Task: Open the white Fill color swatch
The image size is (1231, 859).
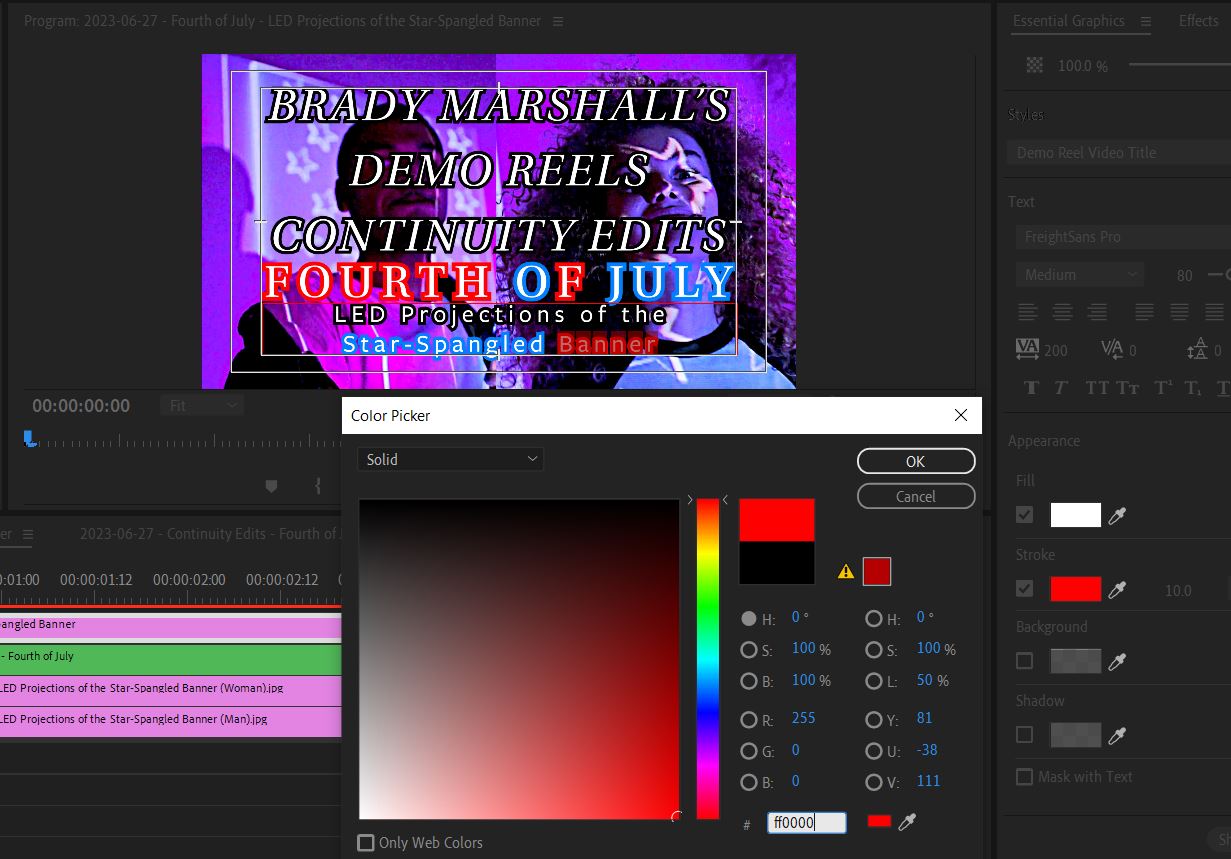Action: click(x=1075, y=515)
